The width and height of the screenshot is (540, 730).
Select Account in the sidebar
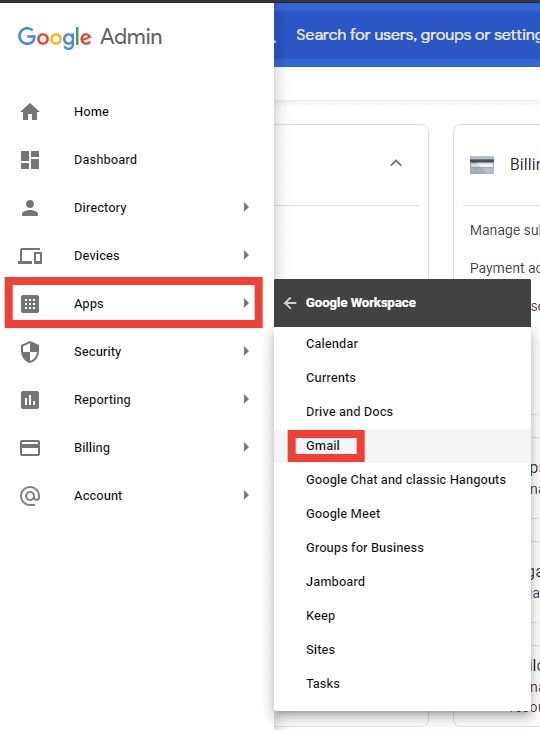[x=98, y=495]
